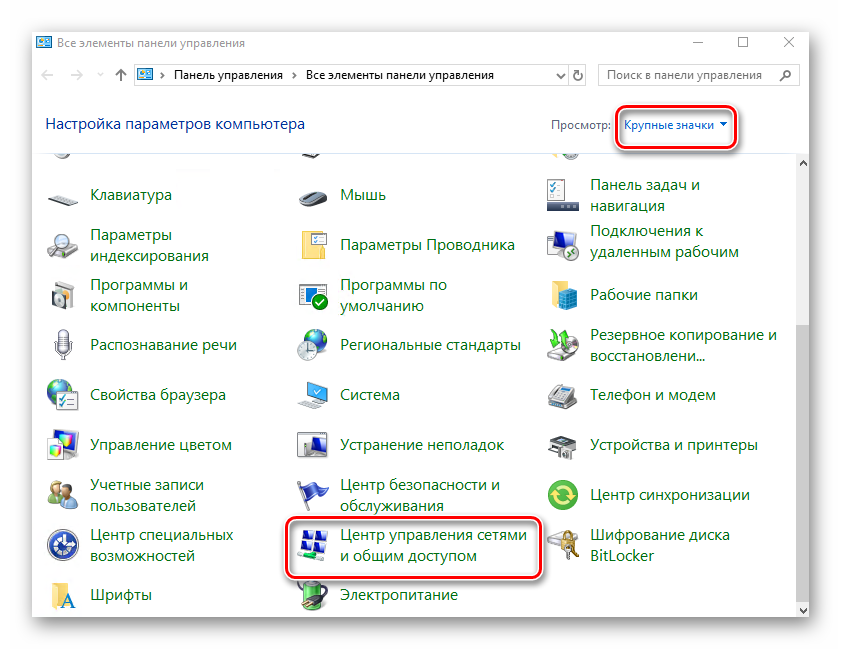
Task: Click the scrollbar up arrow
Action: [803, 163]
